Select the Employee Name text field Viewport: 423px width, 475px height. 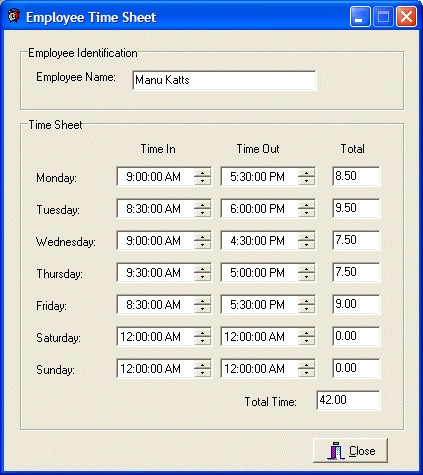tap(224, 80)
